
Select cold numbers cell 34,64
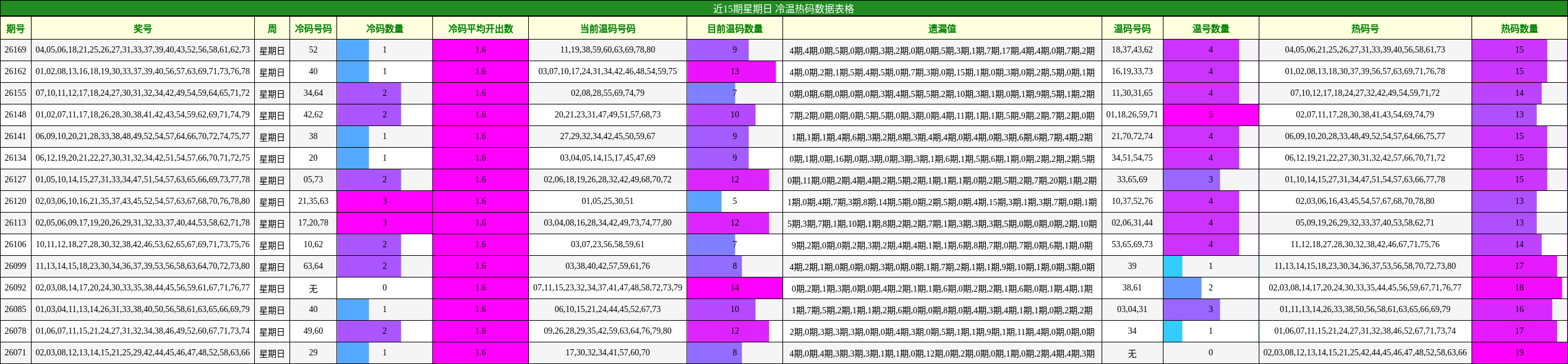coord(313,93)
